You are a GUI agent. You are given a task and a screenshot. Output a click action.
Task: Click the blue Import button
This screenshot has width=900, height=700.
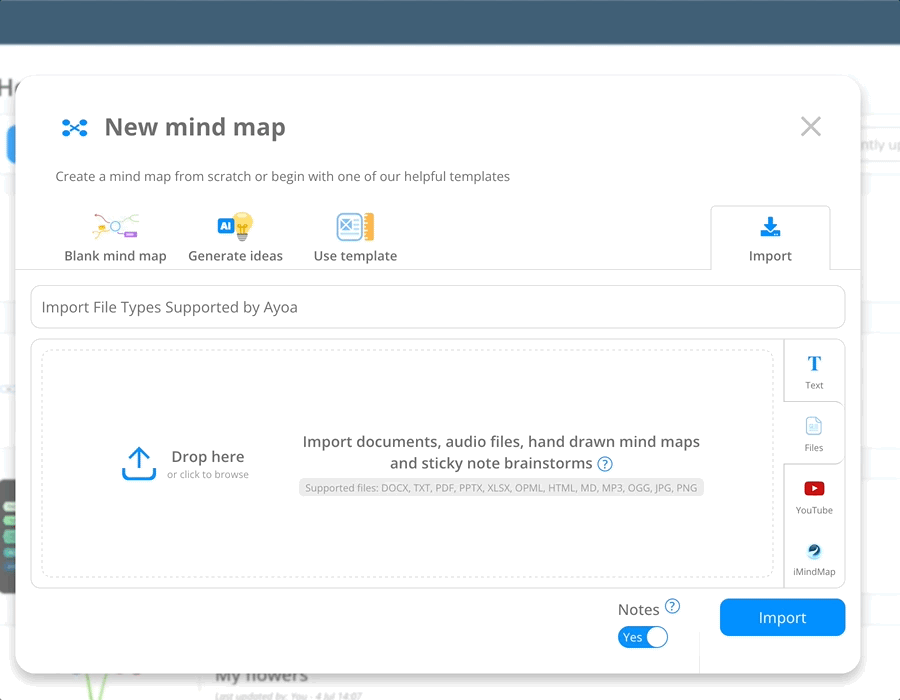(782, 617)
